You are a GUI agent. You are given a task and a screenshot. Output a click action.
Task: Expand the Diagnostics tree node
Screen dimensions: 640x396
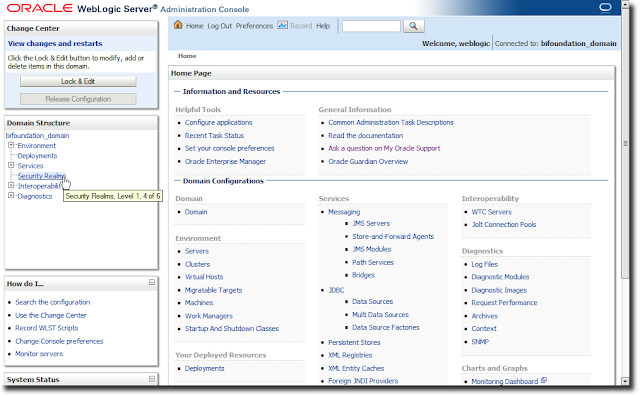[x=11, y=196]
